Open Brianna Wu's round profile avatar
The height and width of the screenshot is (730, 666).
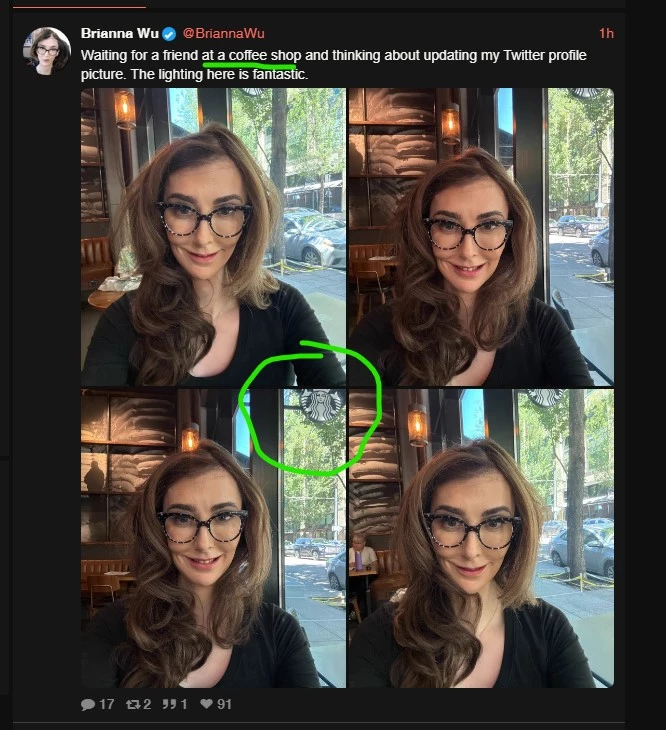(47, 50)
